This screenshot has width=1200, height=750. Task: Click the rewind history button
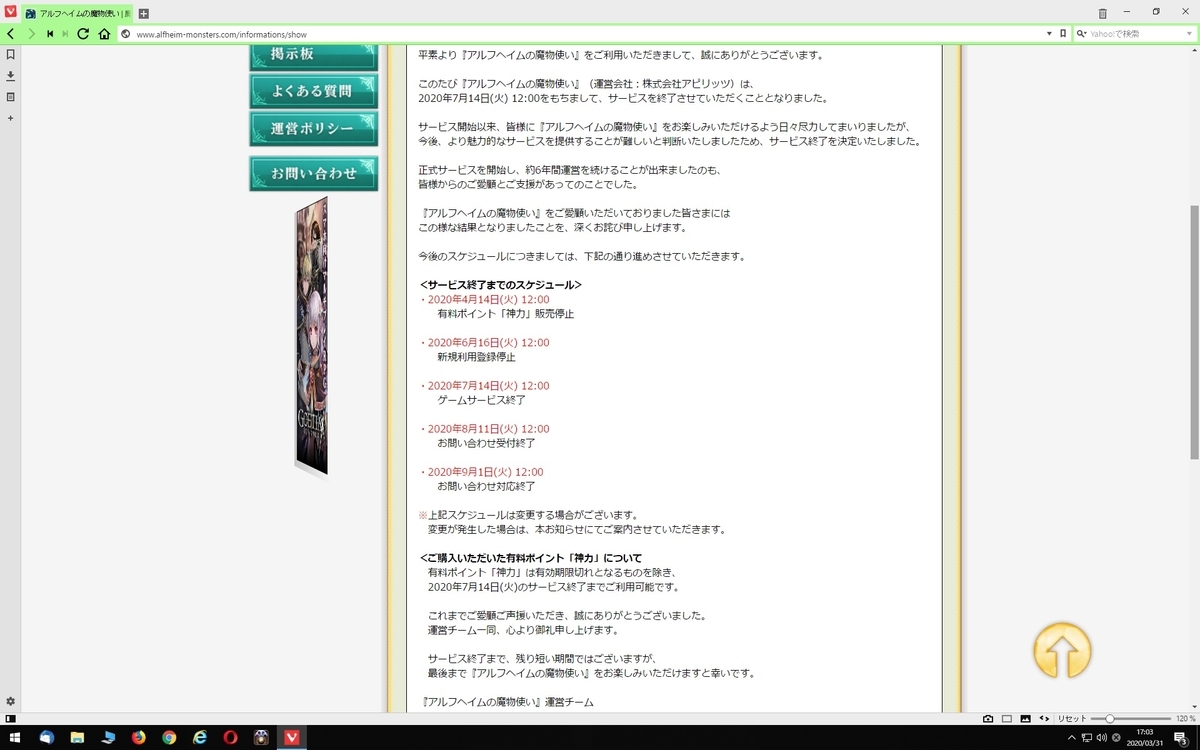tap(50, 34)
